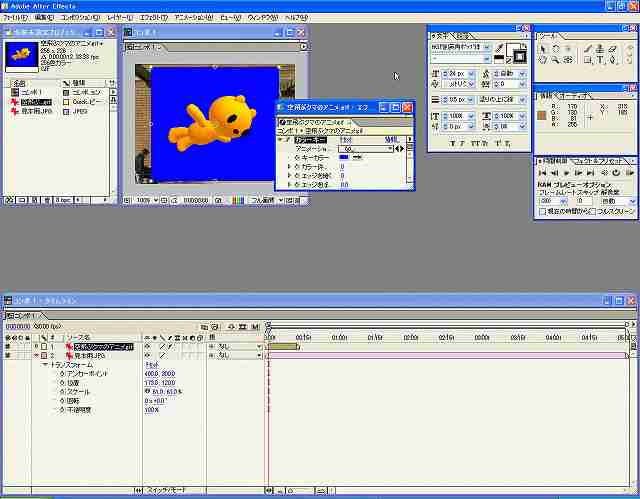640x499 pixels.
Task: Expand Edge Thin property in effect window
Action: tap(289, 175)
